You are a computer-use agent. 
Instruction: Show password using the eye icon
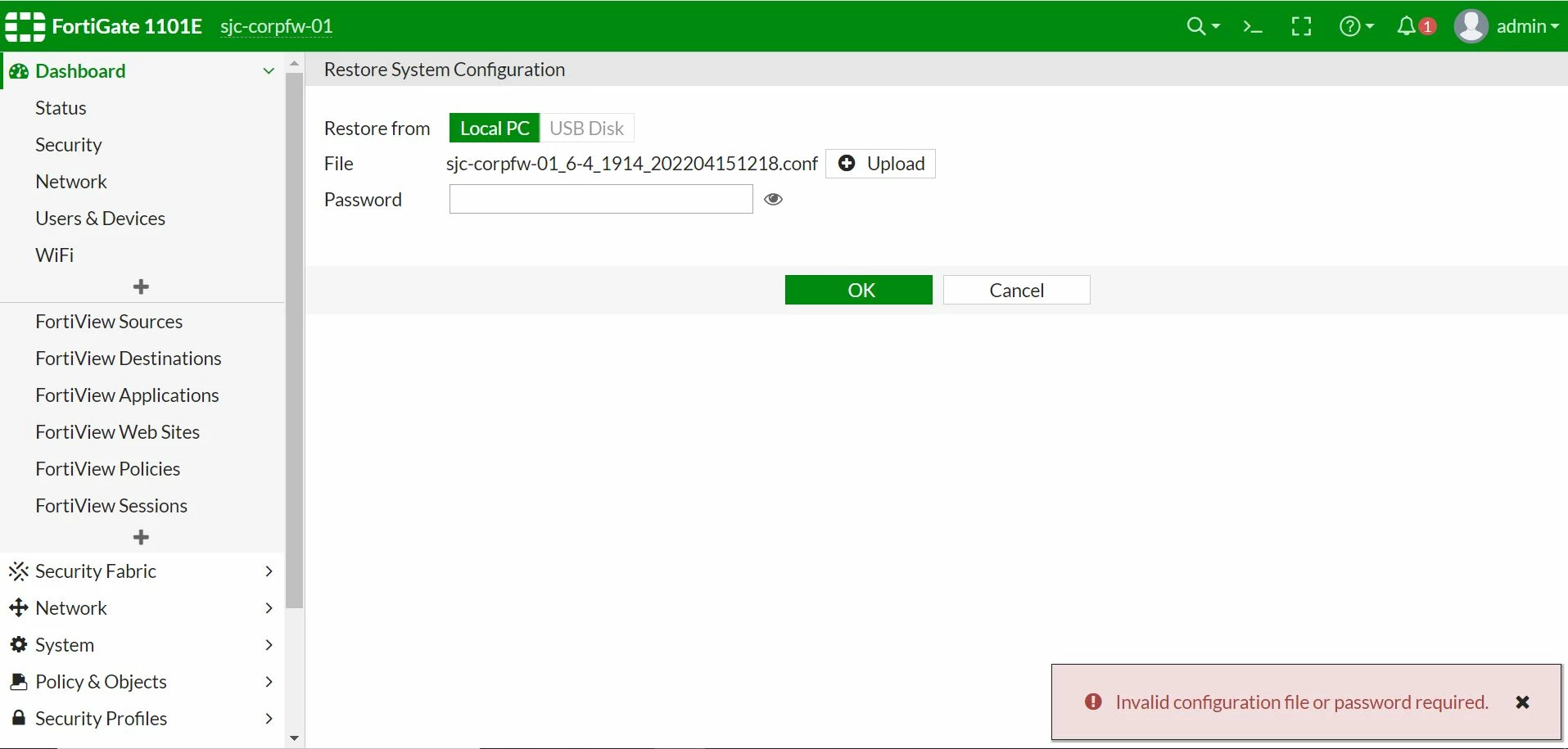773,199
